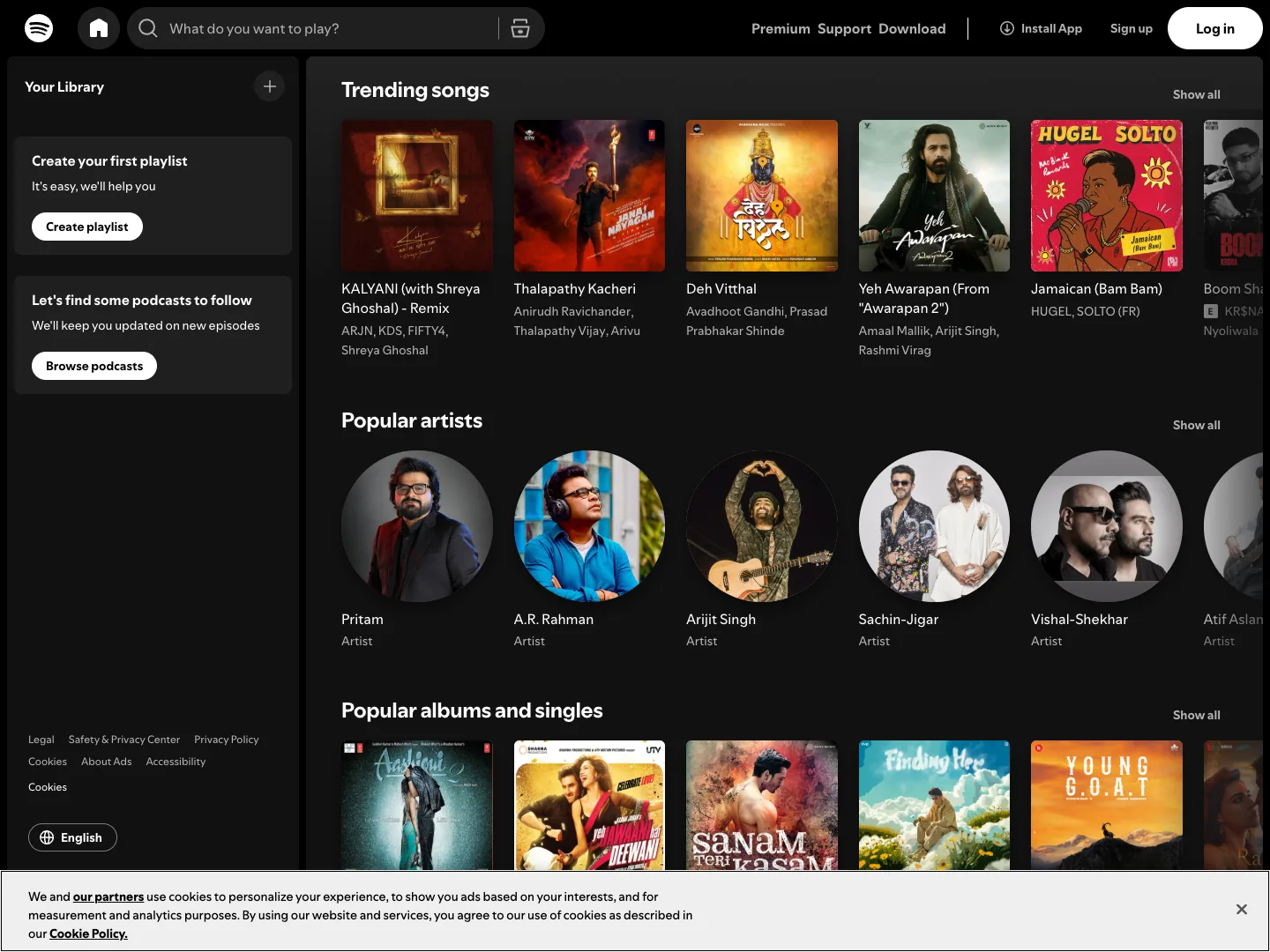The height and width of the screenshot is (952, 1270).
Task: Open Finding Her album cover
Action: (x=934, y=806)
